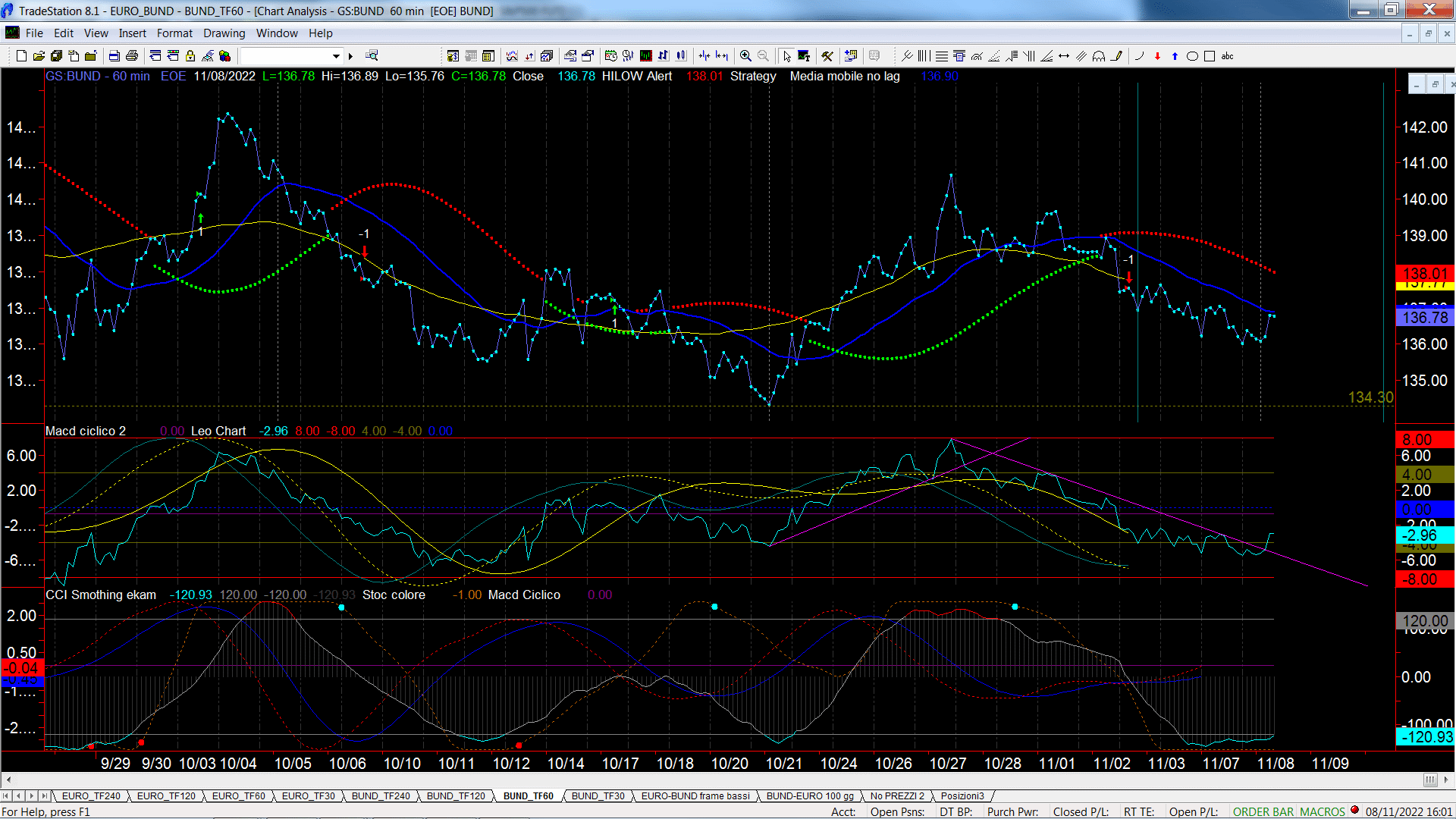Screen dimensions: 1456x819
Task: Click the red 138.01 price label
Action: [1425, 273]
